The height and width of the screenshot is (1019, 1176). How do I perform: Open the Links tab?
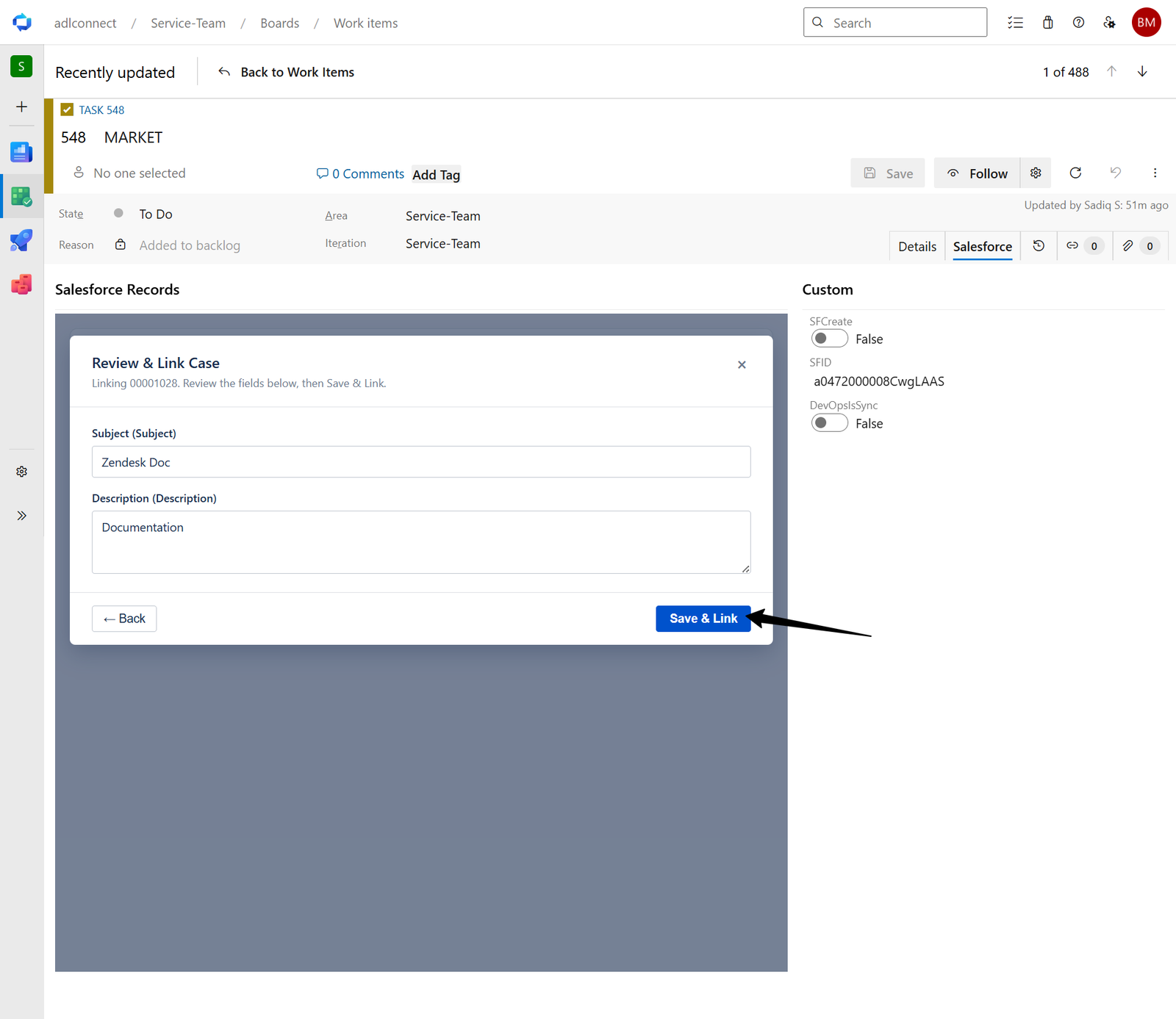(x=1084, y=246)
